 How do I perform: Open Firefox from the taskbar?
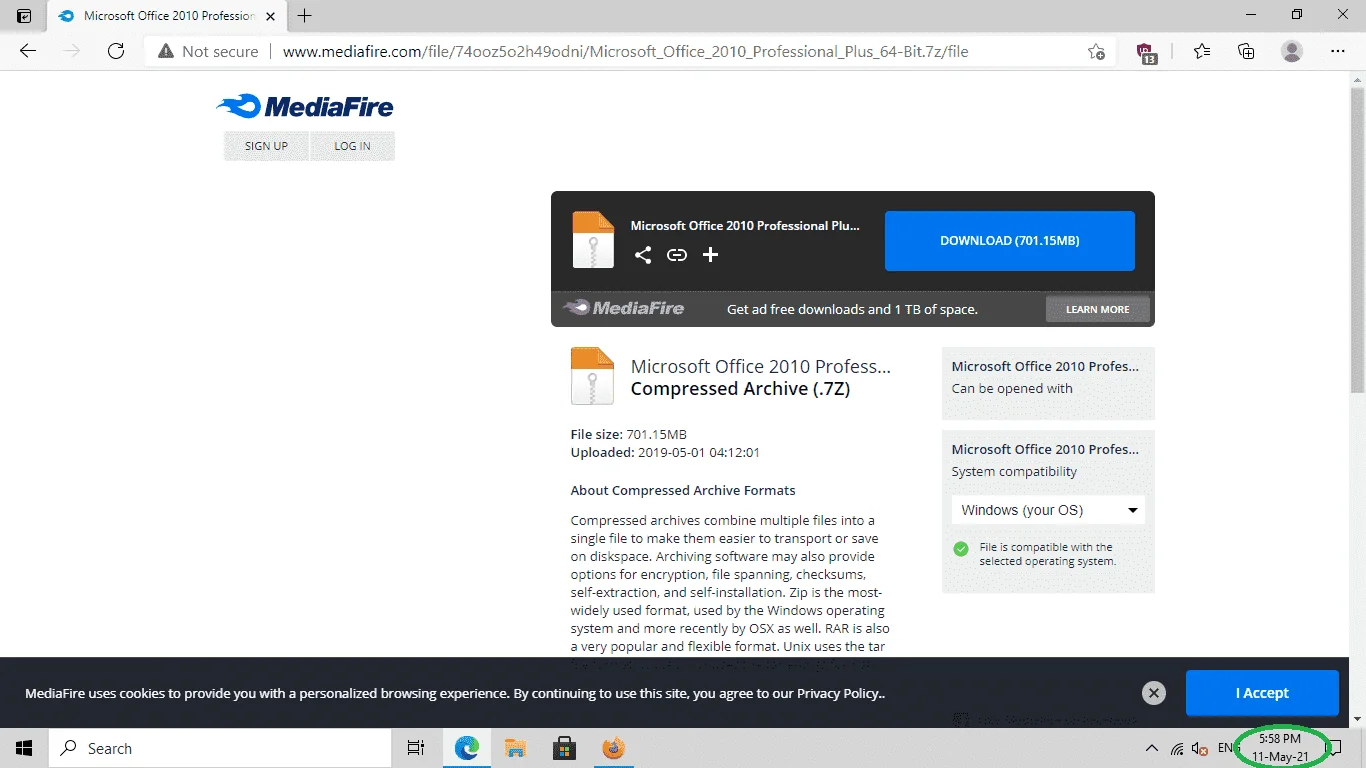(614, 748)
